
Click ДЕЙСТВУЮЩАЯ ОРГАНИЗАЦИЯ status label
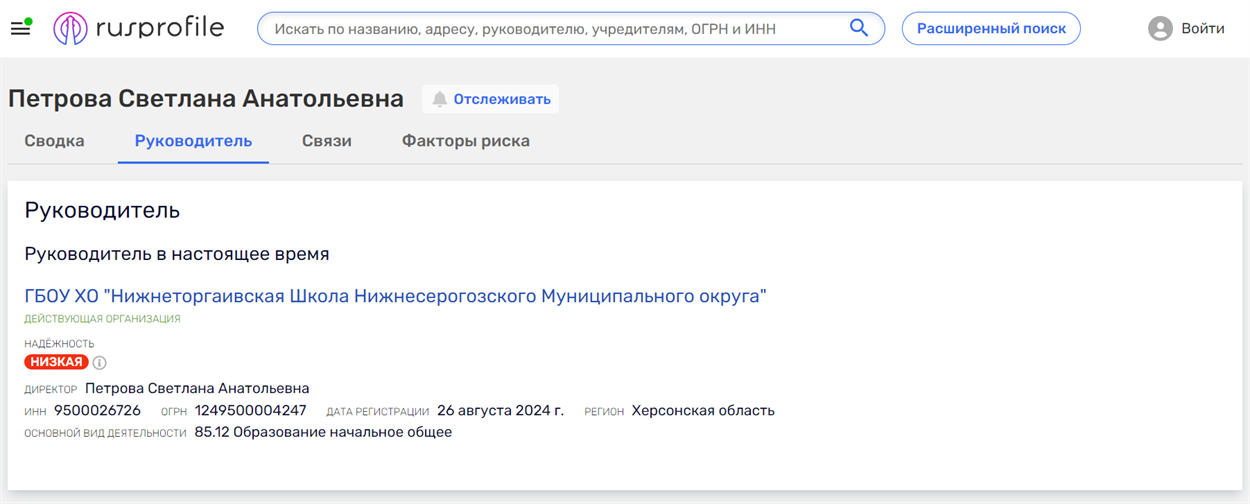point(102,319)
